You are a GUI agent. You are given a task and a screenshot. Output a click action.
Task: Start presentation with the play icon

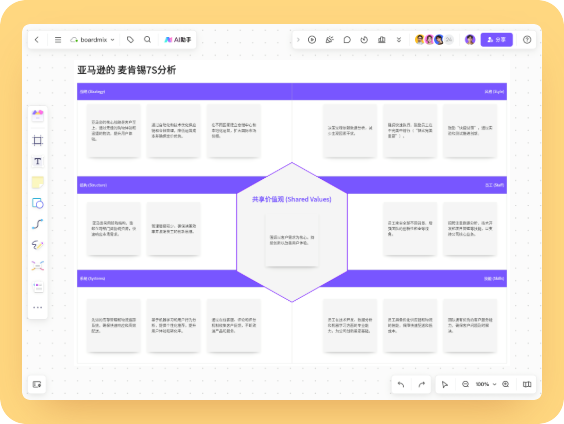click(x=312, y=40)
